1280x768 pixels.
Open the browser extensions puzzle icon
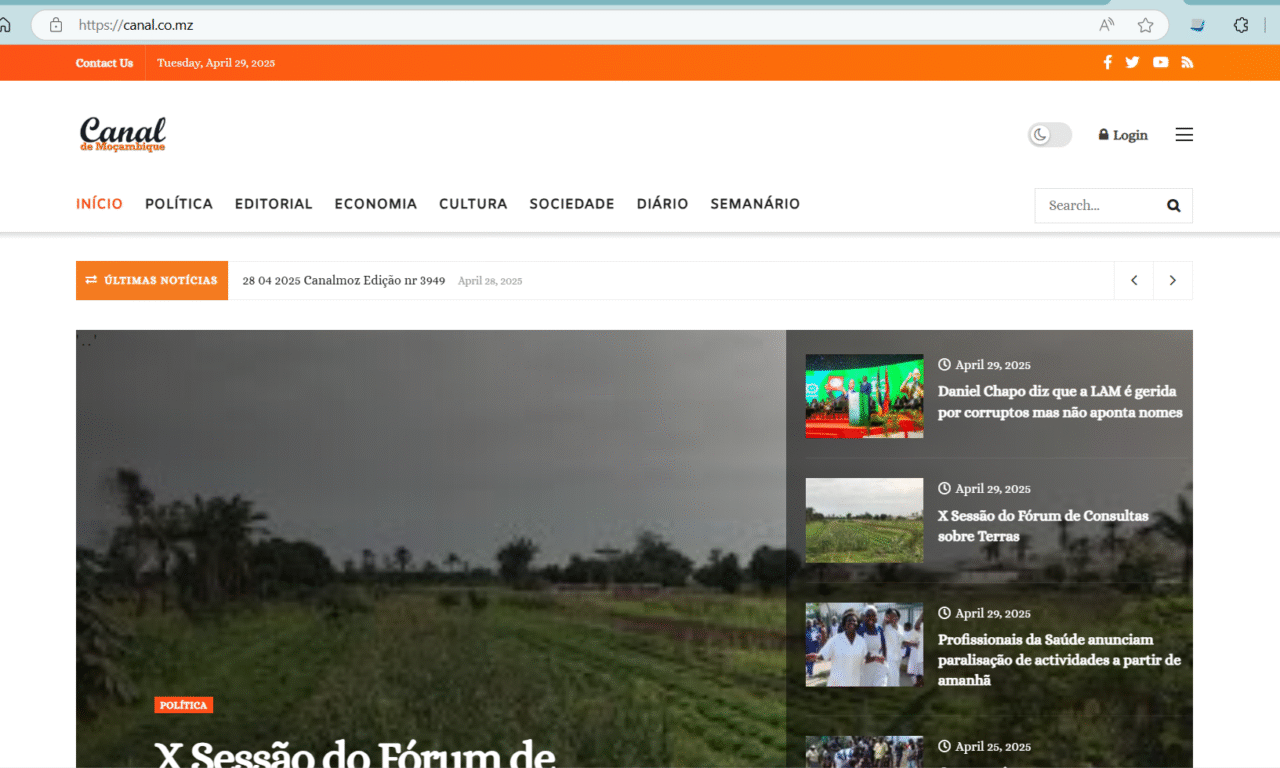[x=1241, y=25]
